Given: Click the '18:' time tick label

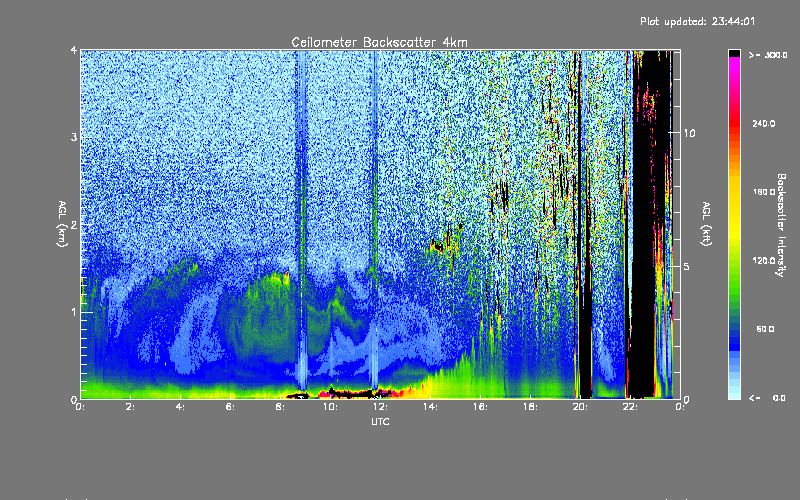Looking at the screenshot, I should pyautogui.click(x=530, y=407).
